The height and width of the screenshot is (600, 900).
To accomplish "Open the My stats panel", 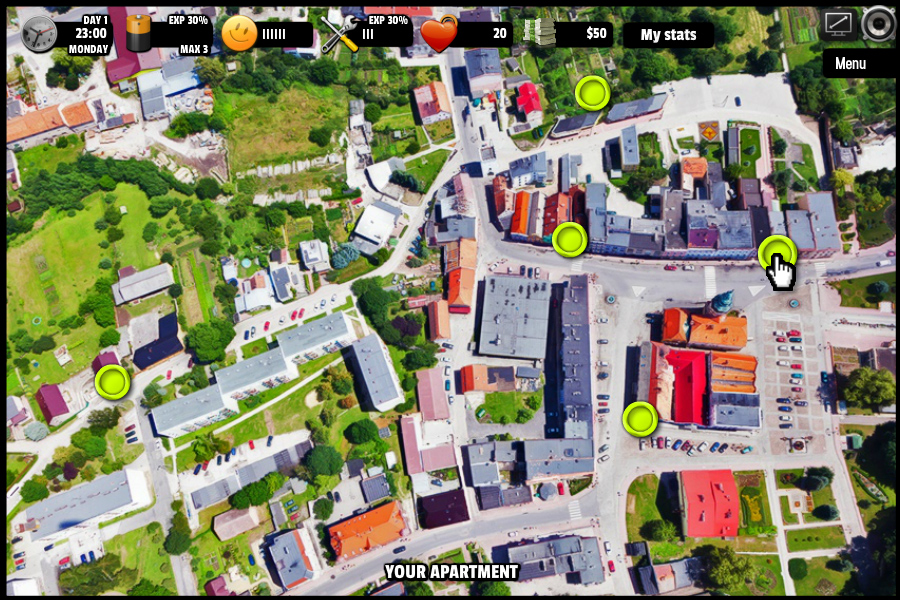I will (668, 35).
